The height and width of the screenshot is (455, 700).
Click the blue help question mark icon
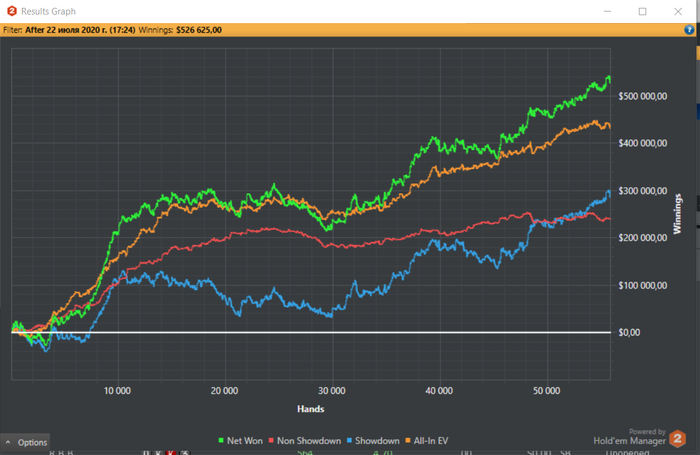pos(689,30)
